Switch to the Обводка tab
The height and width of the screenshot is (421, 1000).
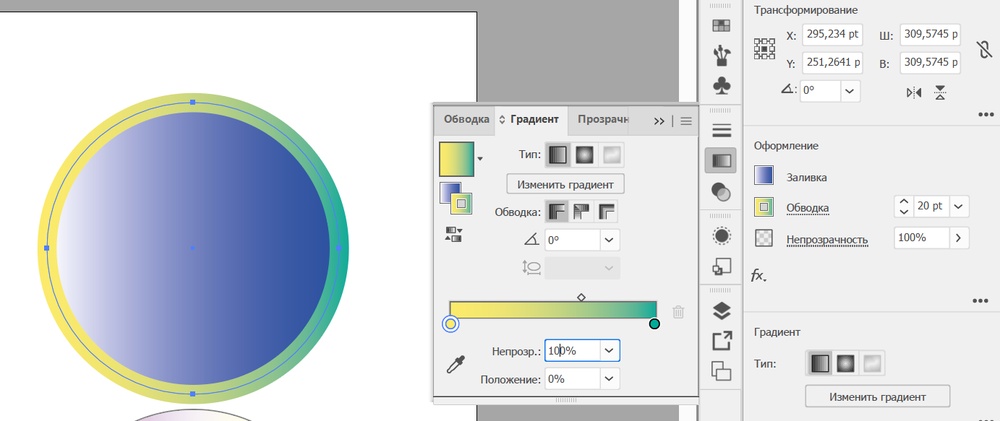pyautogui.click(x=466, y=119)
